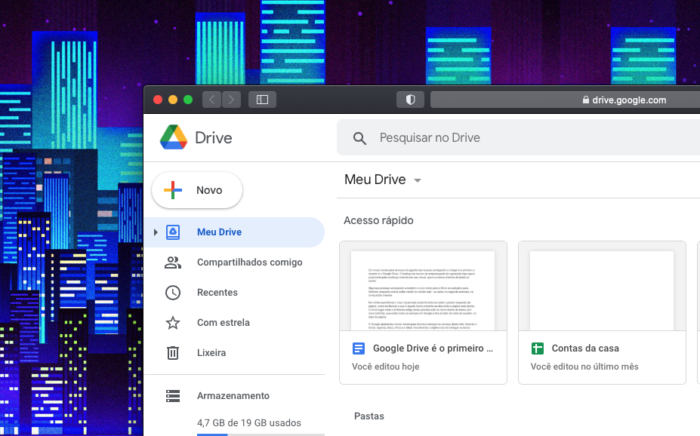Click the Armazenamento storage icon
Screen dimensions: 700x436
(x=173, y=396)
